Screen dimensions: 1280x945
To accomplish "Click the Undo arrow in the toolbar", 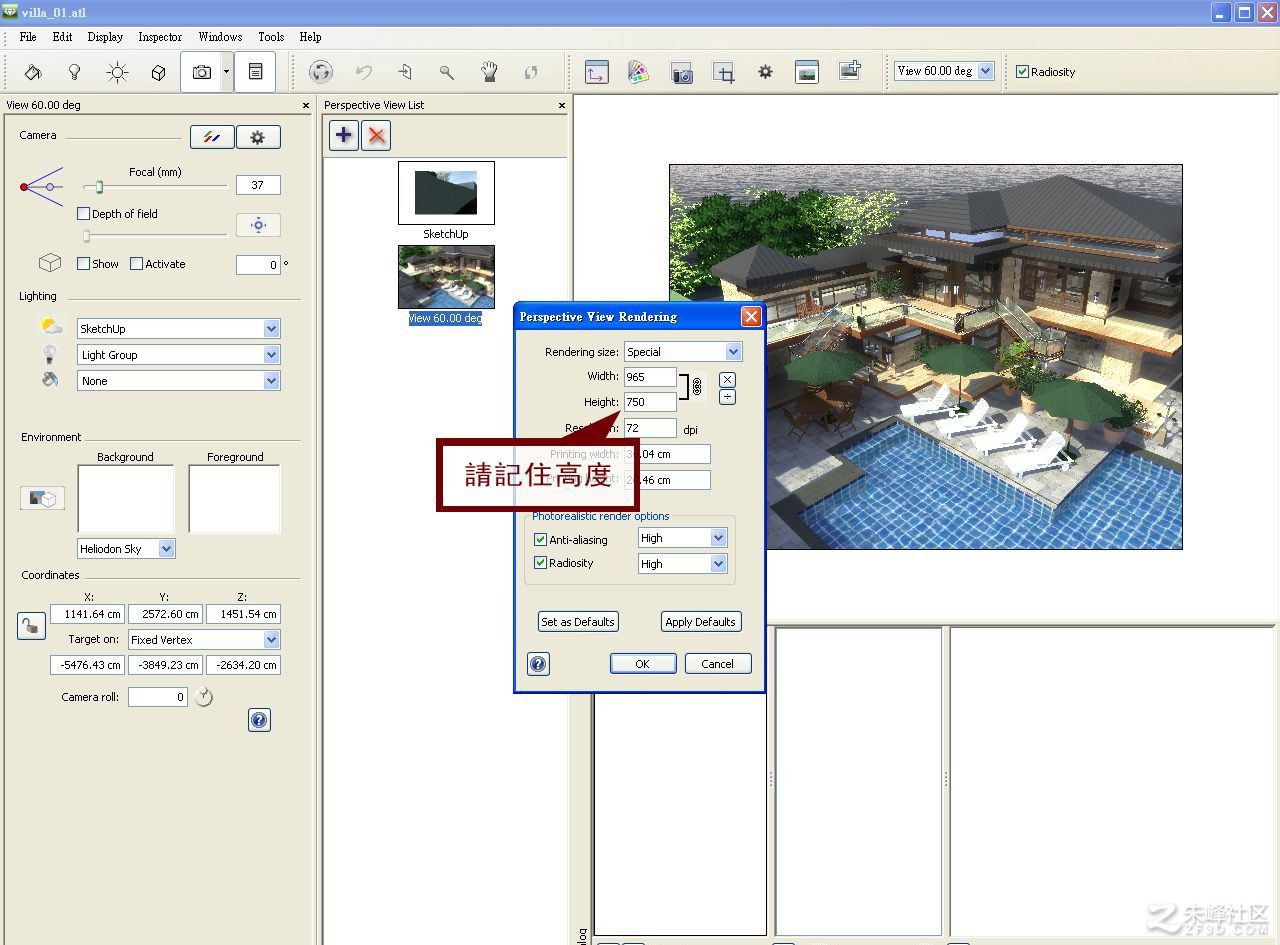I will click(364, 72).
